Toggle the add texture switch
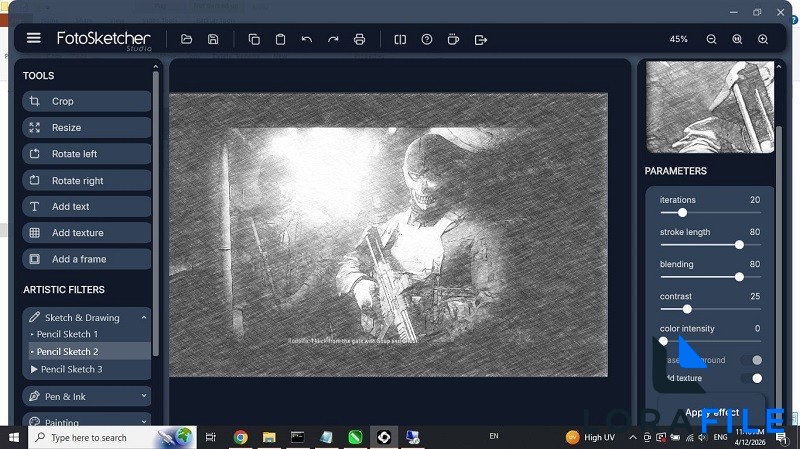This screenshot has width=800, height=449. (753, 378)
